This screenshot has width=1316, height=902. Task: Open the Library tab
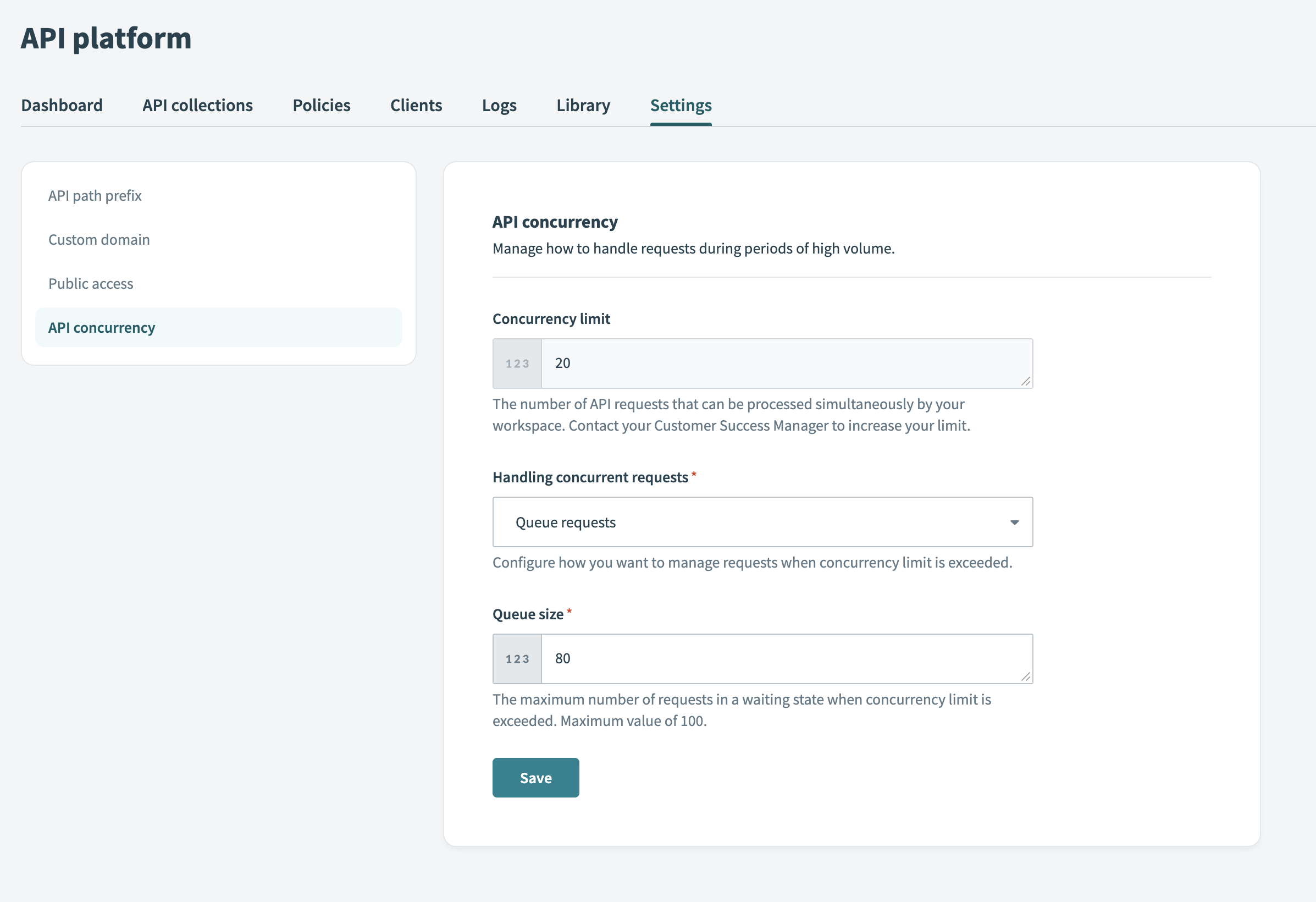[x=583, y=105]
